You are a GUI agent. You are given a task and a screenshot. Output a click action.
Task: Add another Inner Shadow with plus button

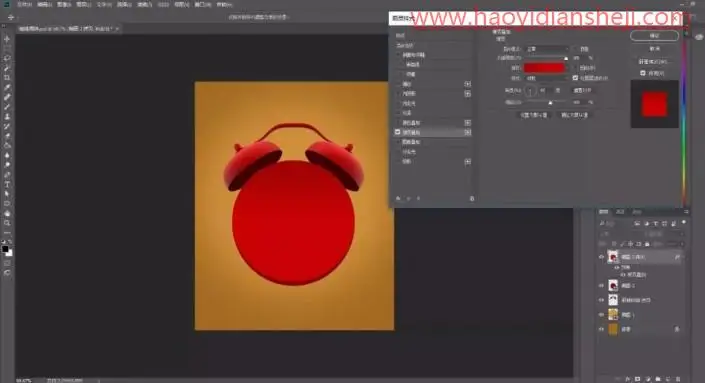[468, 94]
